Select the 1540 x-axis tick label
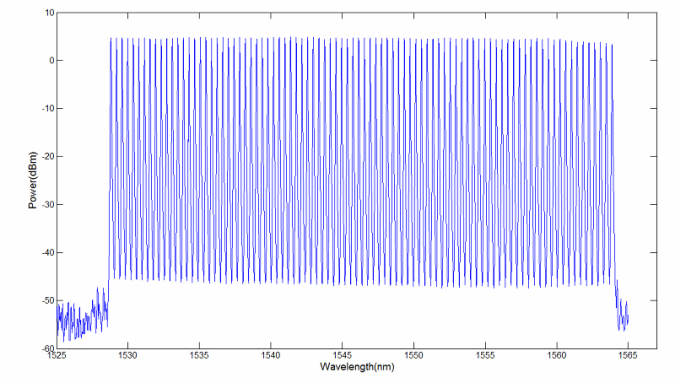 click(271, 356)
